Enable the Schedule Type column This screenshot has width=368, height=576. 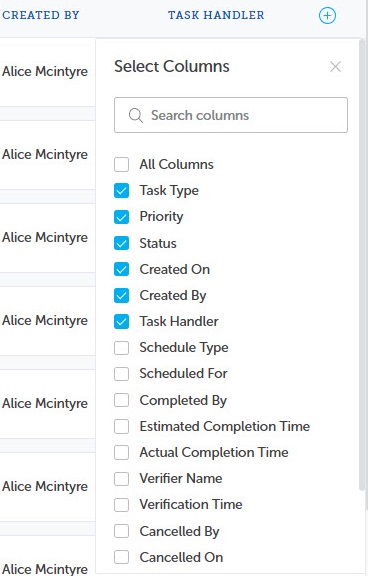pos(122,348)
